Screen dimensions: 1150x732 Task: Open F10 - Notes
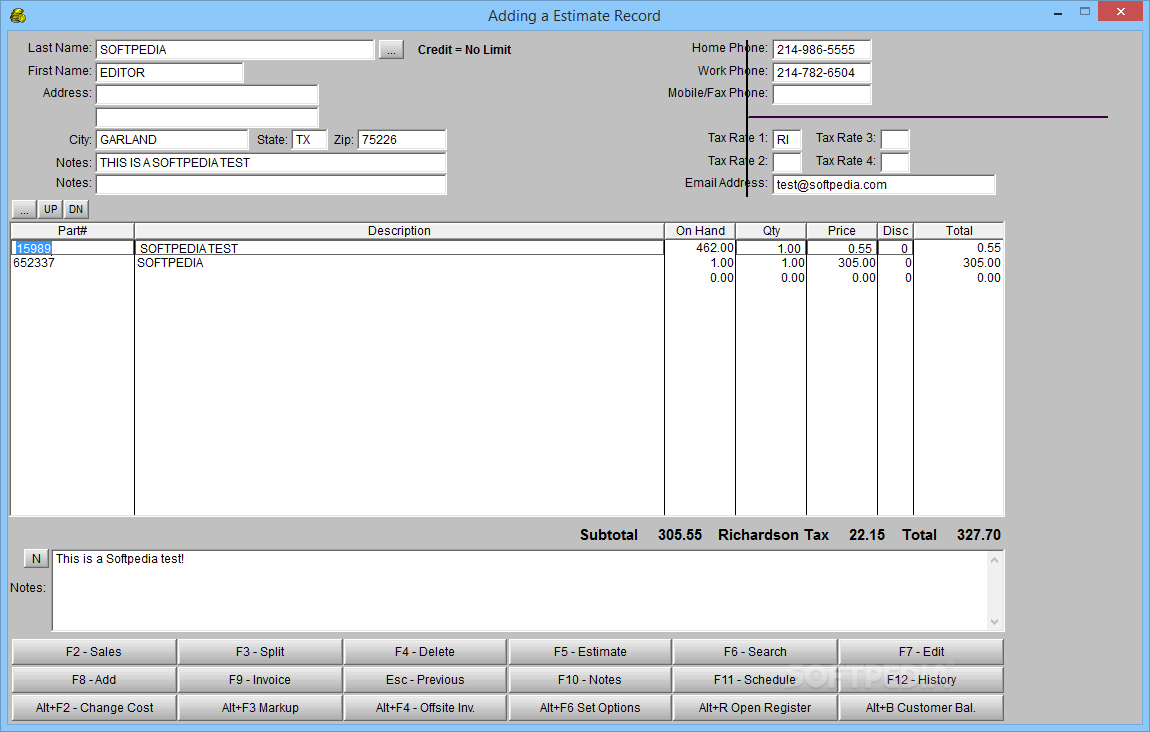[590, 680]
